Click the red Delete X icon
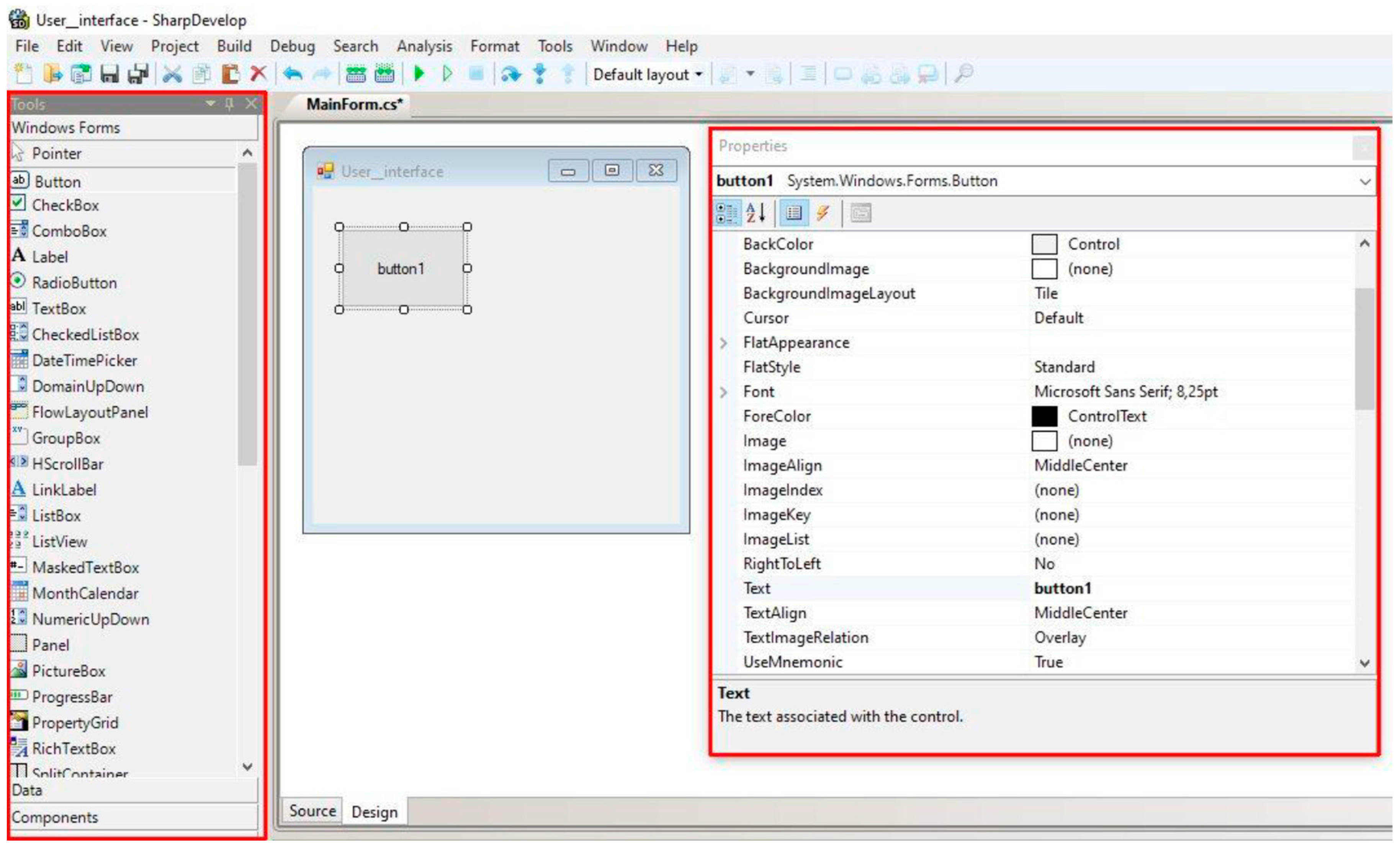This screenshot has width=1400, height=854. pos(259,74)
